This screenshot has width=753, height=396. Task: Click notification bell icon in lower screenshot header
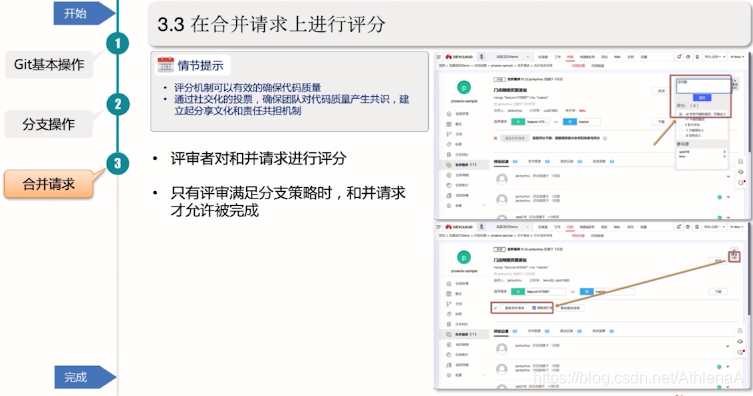click(x=679, y=227)
